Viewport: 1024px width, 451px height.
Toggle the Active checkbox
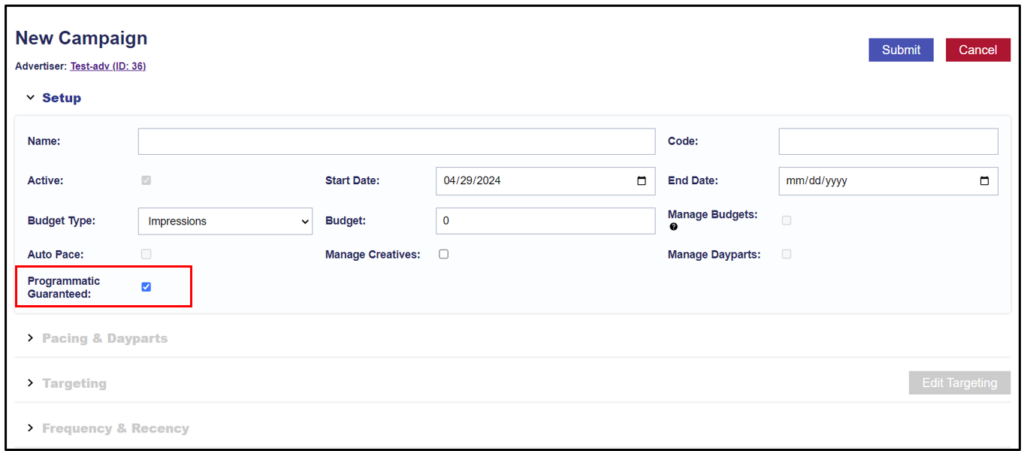tap(146, 180)
